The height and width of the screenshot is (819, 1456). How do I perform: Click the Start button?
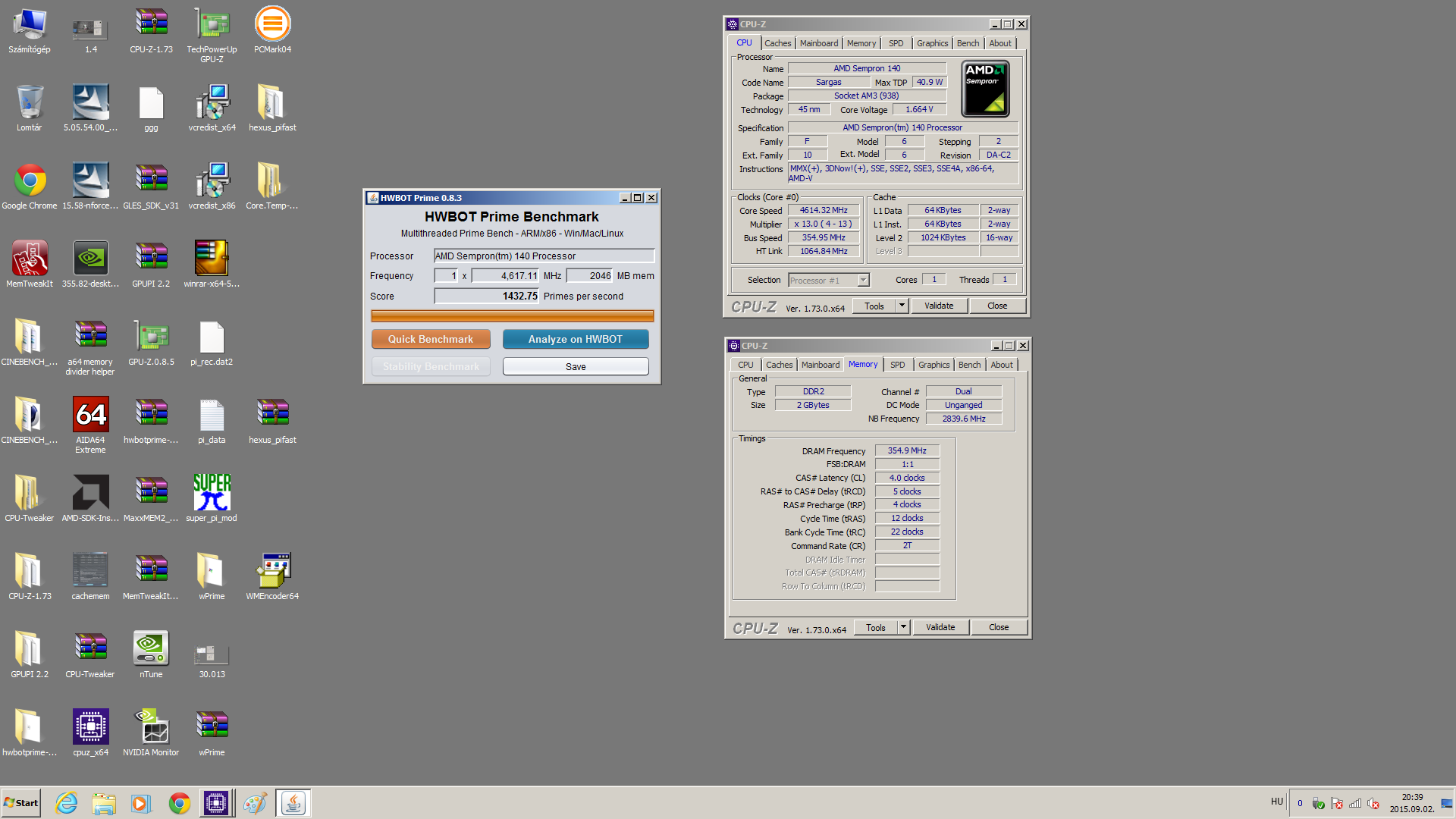(x=21, y=803)
